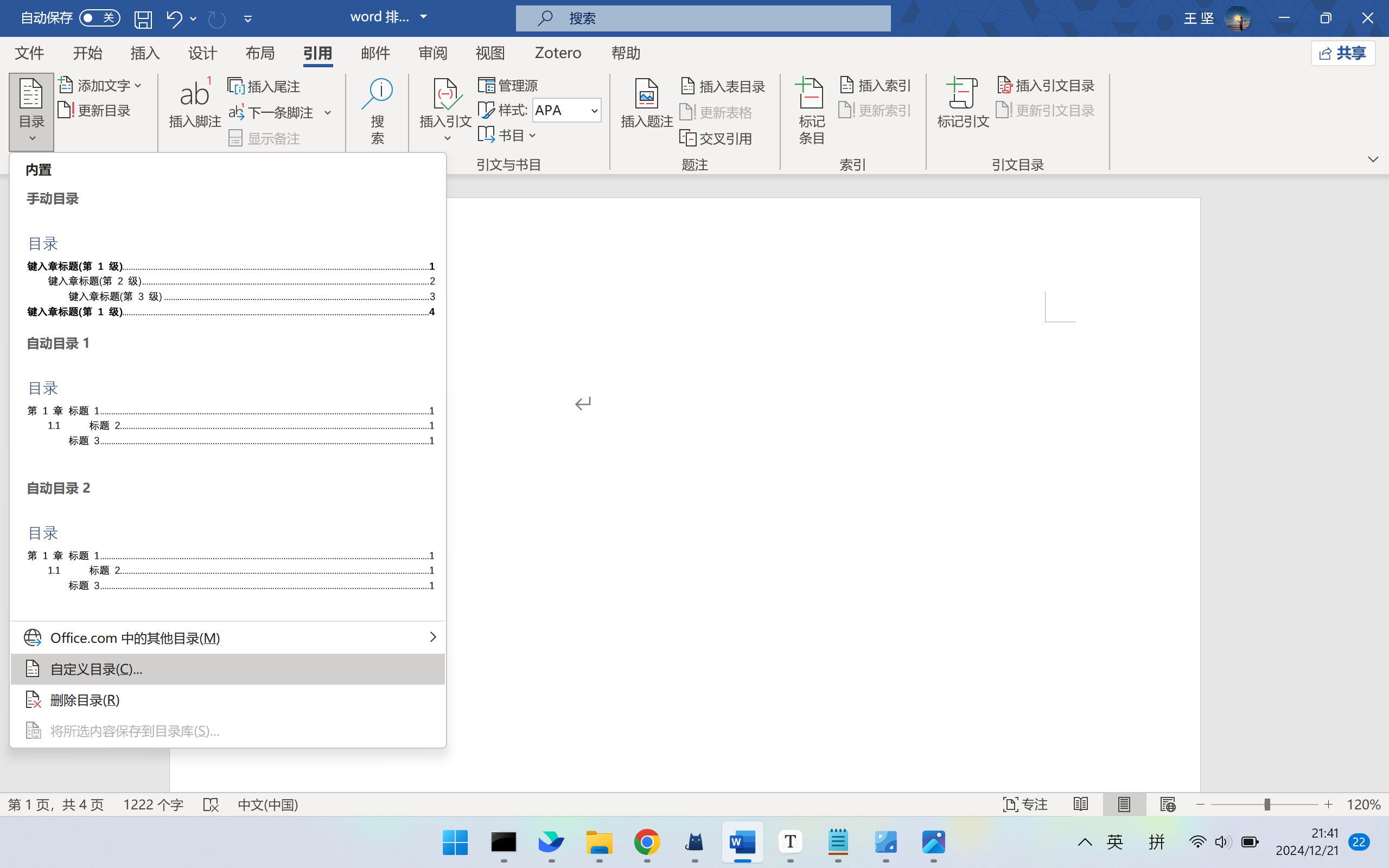Open the Layout ribbon tab

click(260, 53)
